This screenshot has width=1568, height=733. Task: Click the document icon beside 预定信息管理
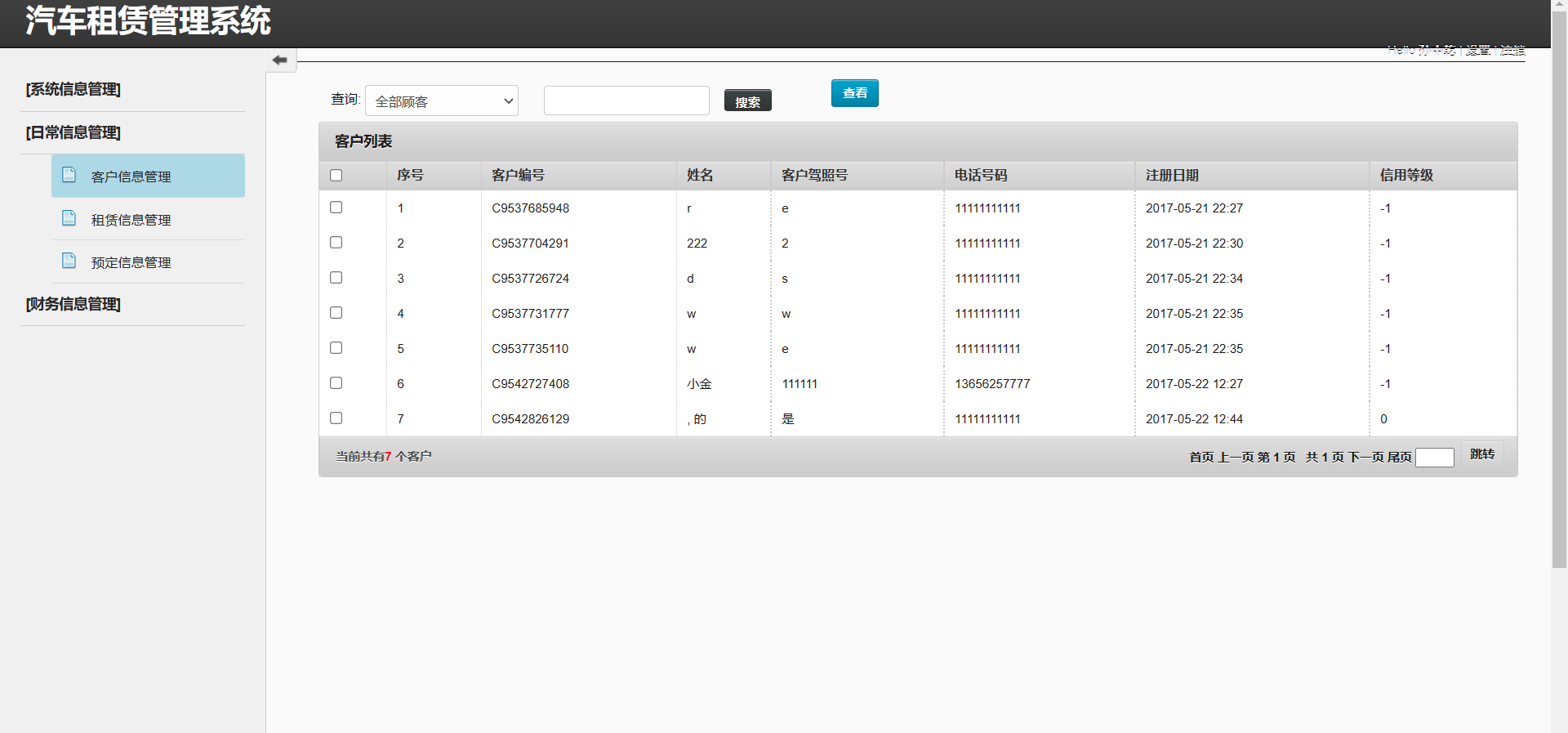[69, 261]
